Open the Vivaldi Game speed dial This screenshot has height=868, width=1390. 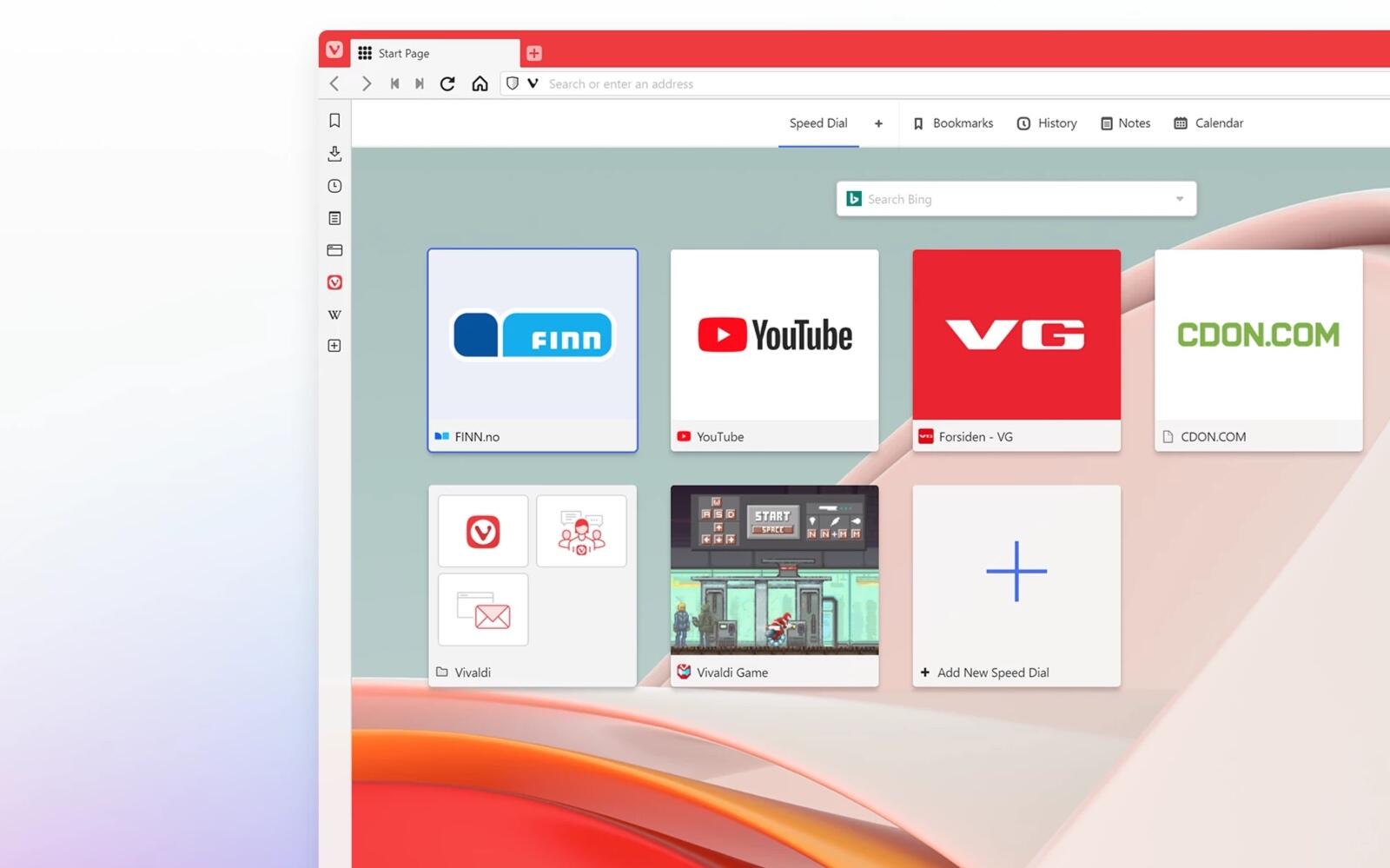click(x=774, y=586)
